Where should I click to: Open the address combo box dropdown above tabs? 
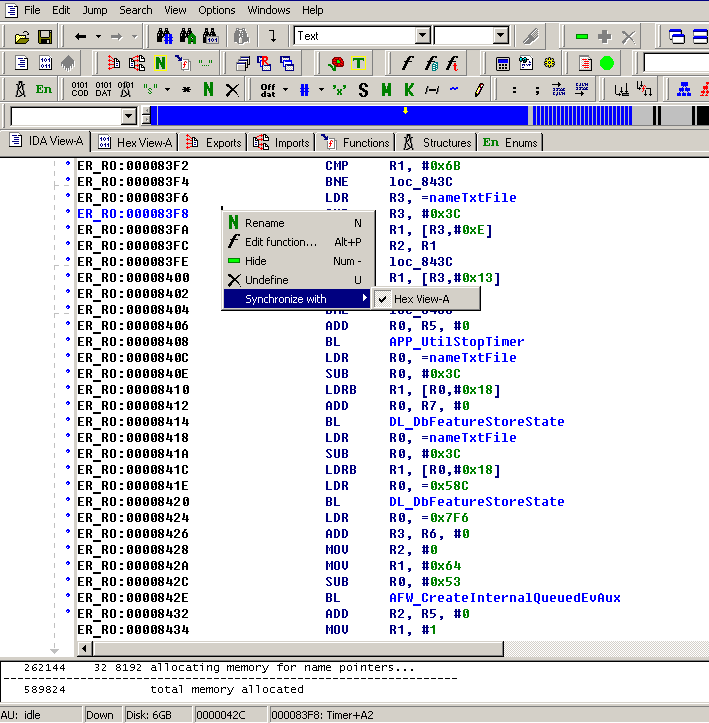click(x=129, y=116)
